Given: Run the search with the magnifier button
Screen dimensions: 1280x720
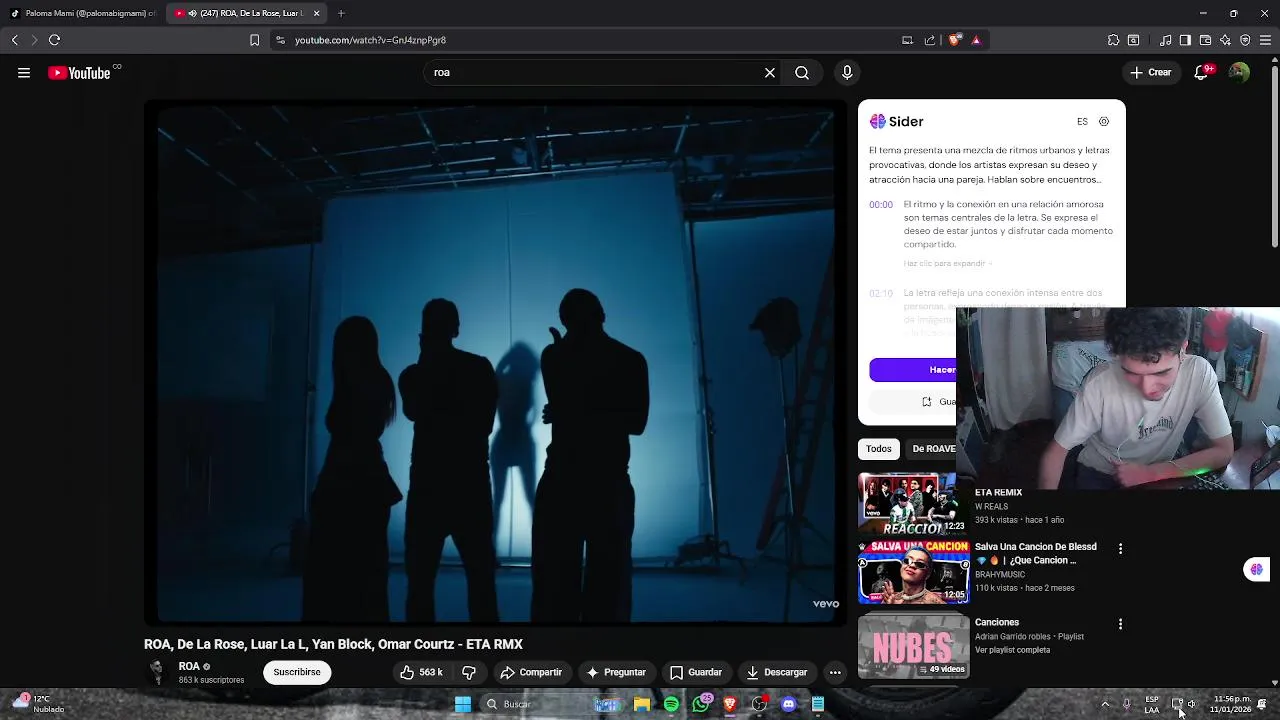Looking at the screenshot, I should pos(802,73).
